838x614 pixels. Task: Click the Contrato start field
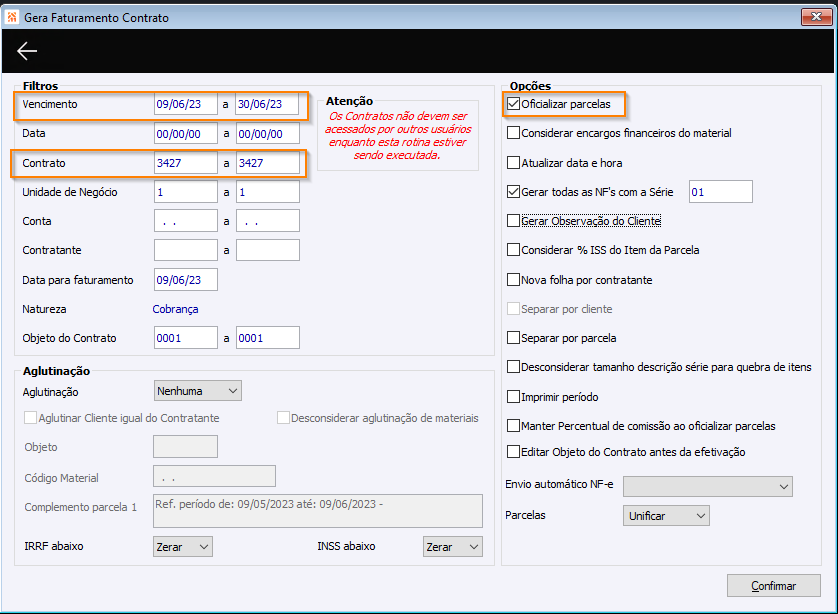(185, 163)
